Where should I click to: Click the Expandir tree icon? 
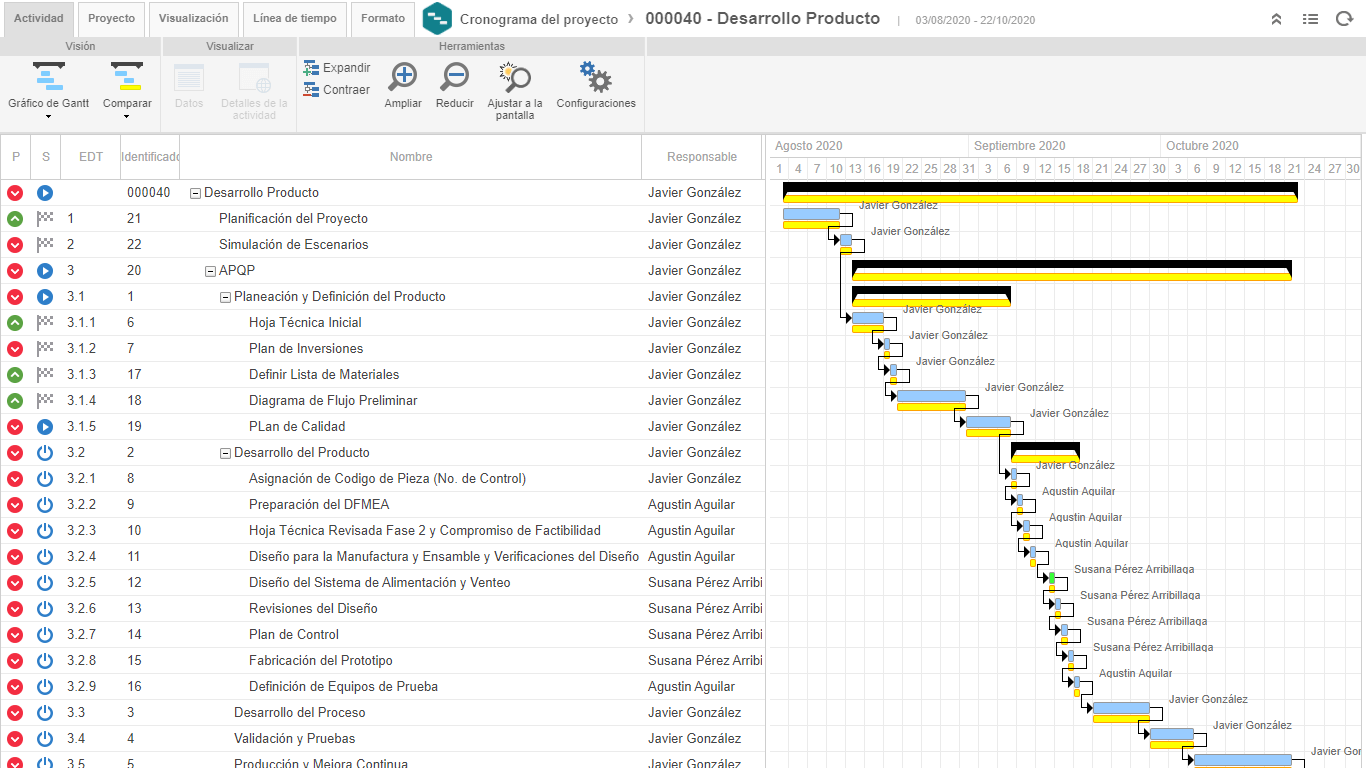pyautogui.click(x=311, y=68)
